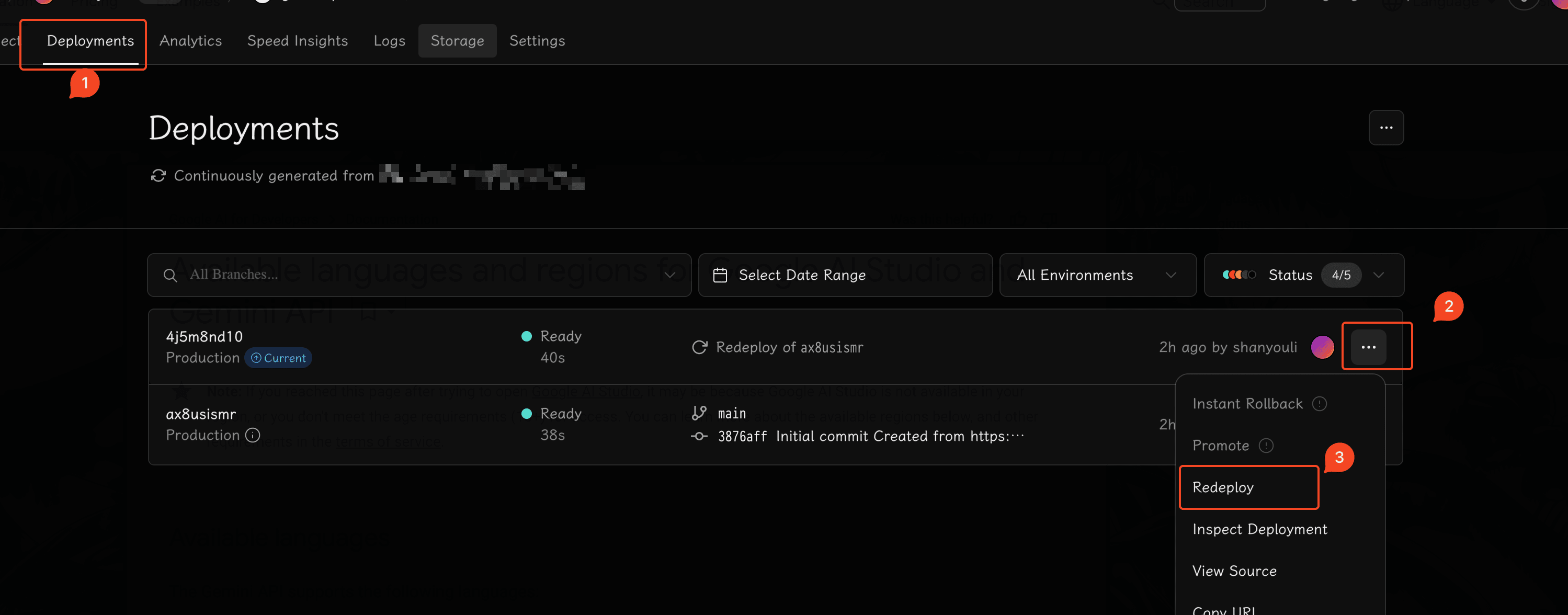Image resolution: width=1568 pixels, height=615 pixels.
Task: Click the Ready status of 4j5m8nd10
Action: tap(552, 336)
